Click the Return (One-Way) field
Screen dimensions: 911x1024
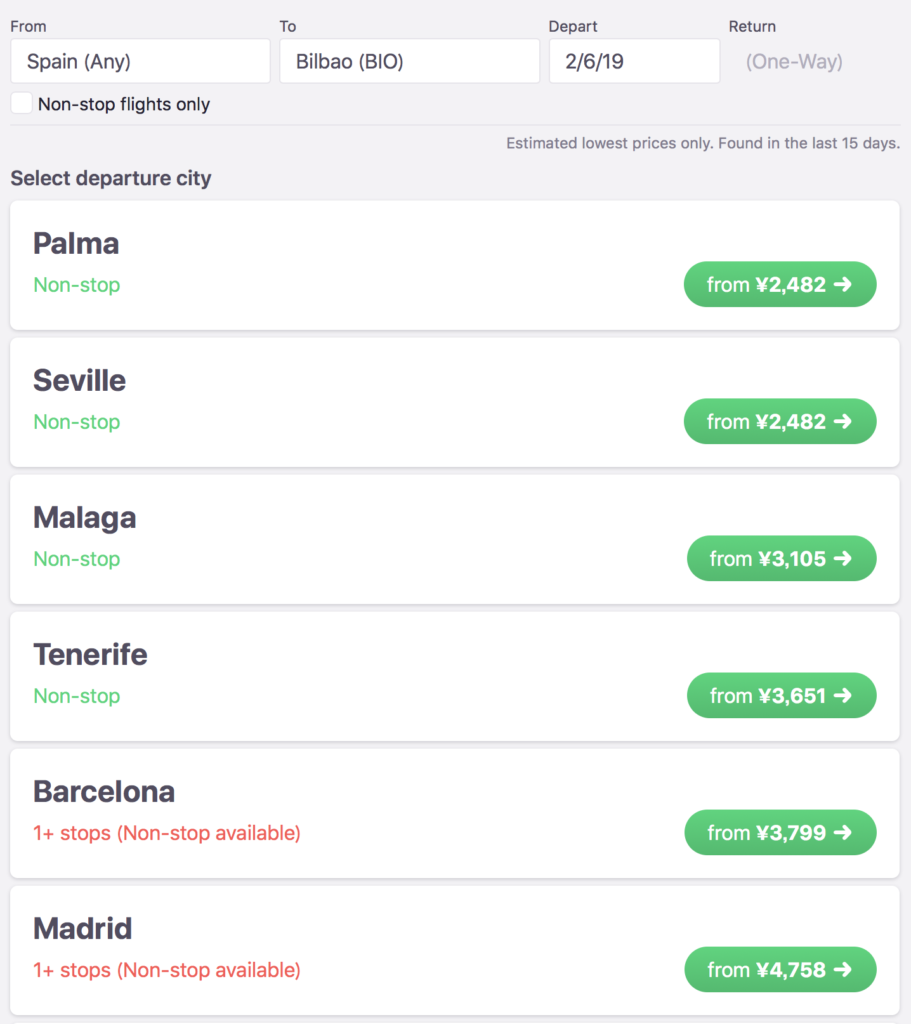[794, 61]
